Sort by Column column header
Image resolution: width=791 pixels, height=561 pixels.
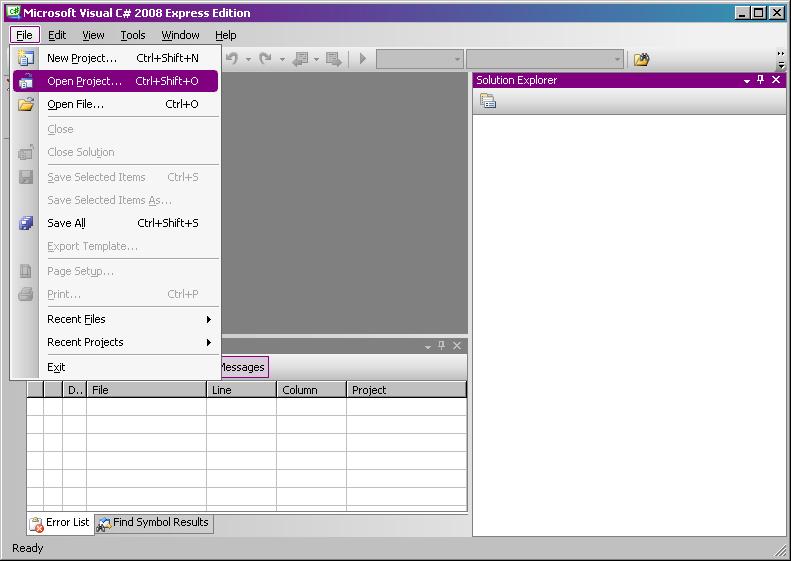point(312,389)
